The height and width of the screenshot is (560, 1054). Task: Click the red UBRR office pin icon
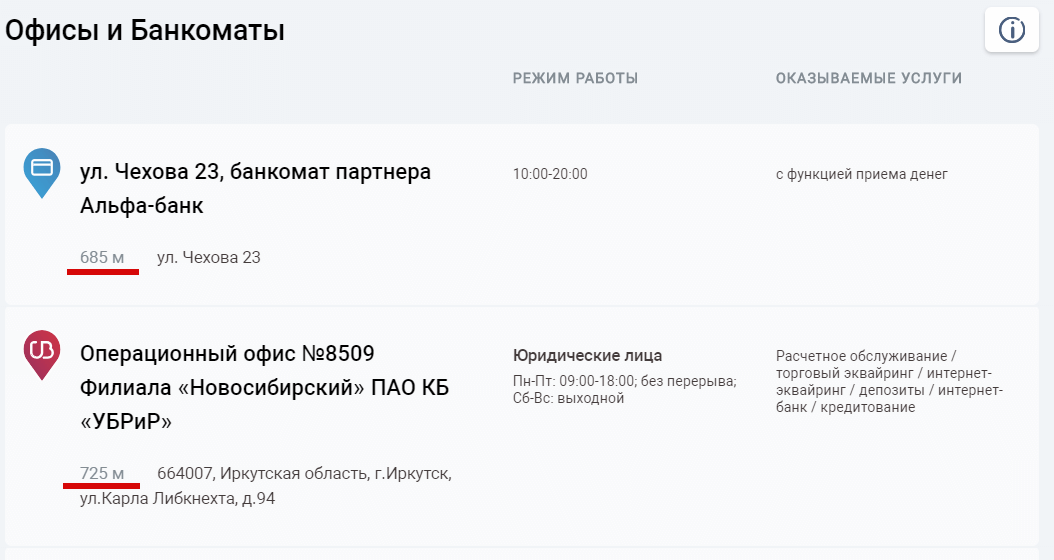click(x=41, y=352)
